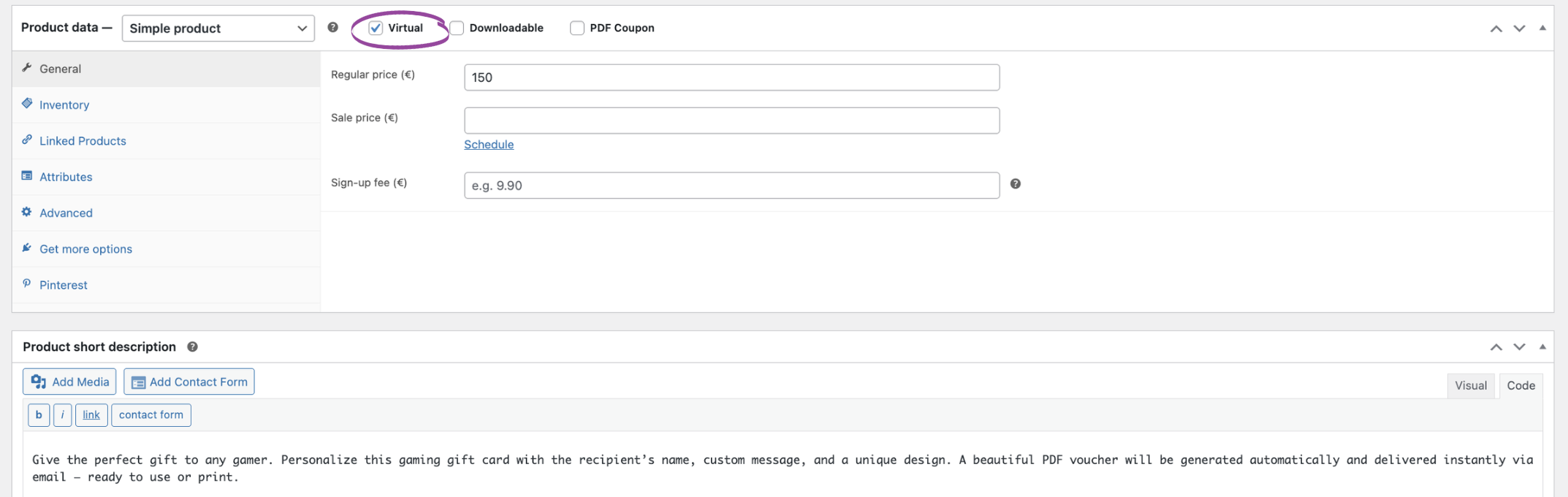The height and width of the screenshot is (497, 1568).
Task: Click the Advanced gear icon
Action: 27,211
